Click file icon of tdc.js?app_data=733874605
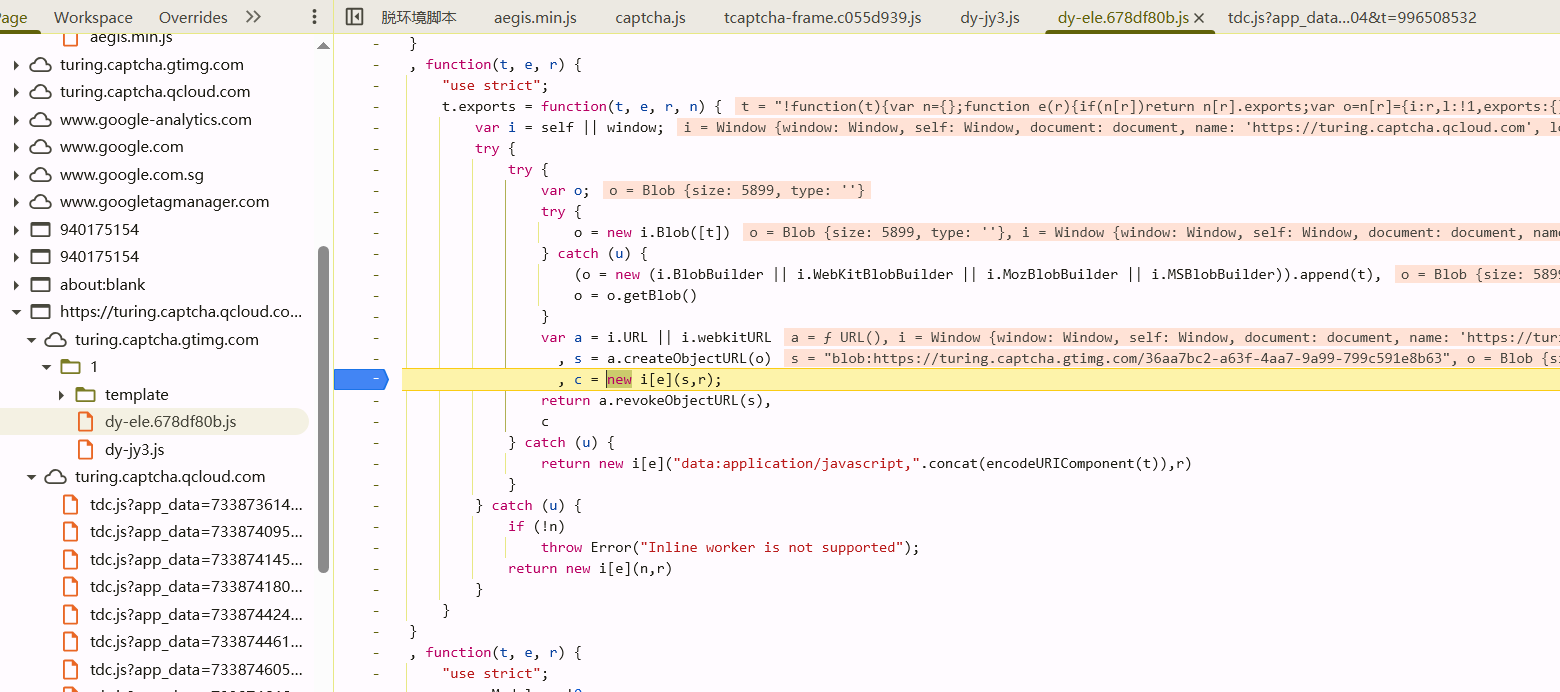The height and width of the screenshot is (692, 1560). click(x=70, y=669)
